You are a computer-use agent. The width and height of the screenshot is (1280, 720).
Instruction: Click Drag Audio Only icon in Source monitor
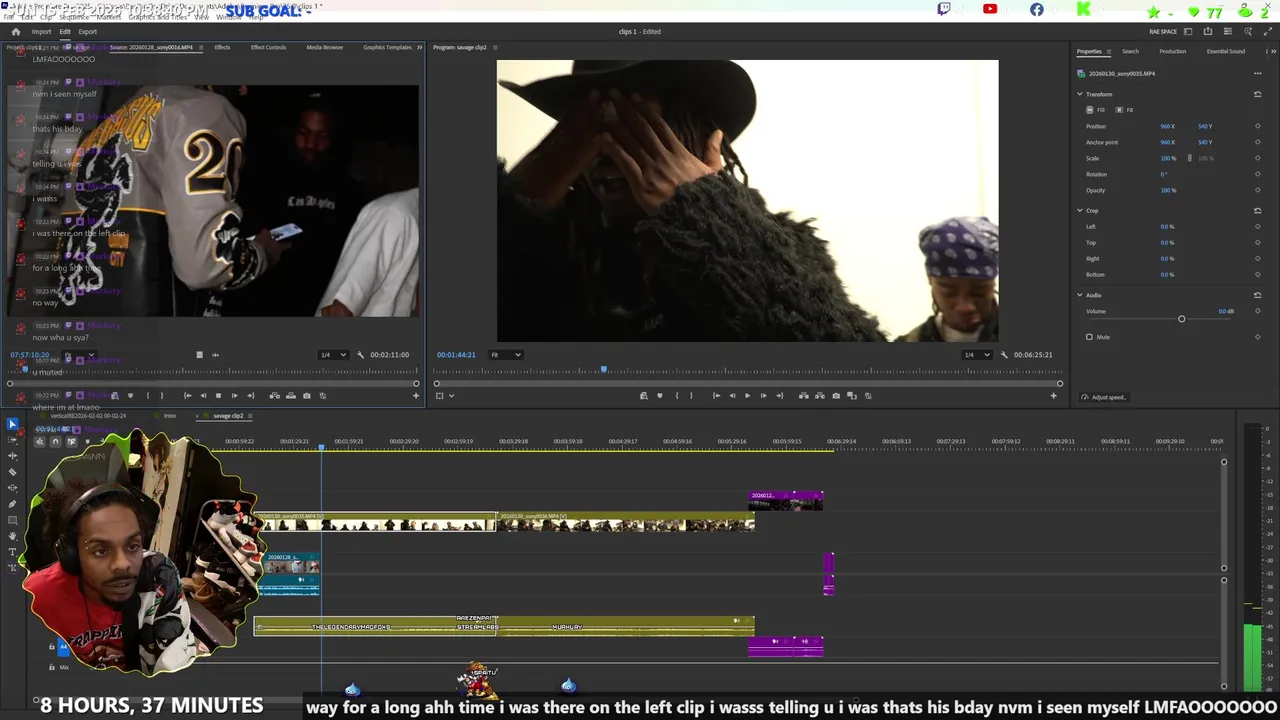[215, 354]
